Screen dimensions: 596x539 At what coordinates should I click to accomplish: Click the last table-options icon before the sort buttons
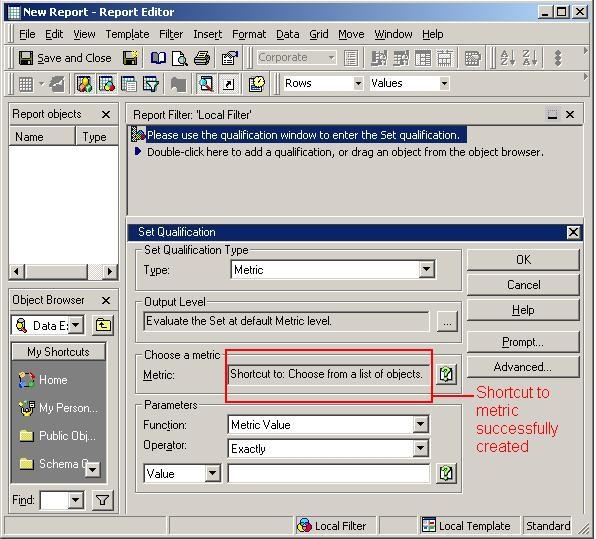click(x=472, y=58)
